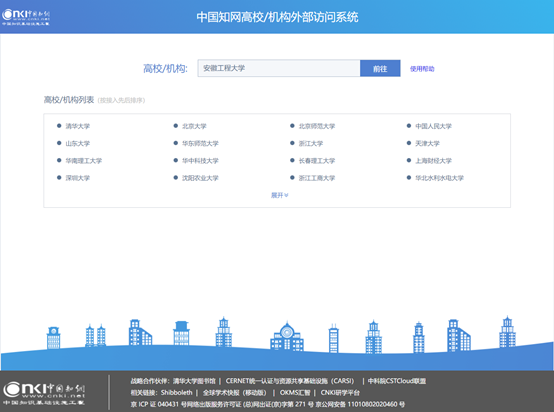Pick 深圳大学 from the list
Viewport: 554px width, 412px height.
click(x=78, y=178)
